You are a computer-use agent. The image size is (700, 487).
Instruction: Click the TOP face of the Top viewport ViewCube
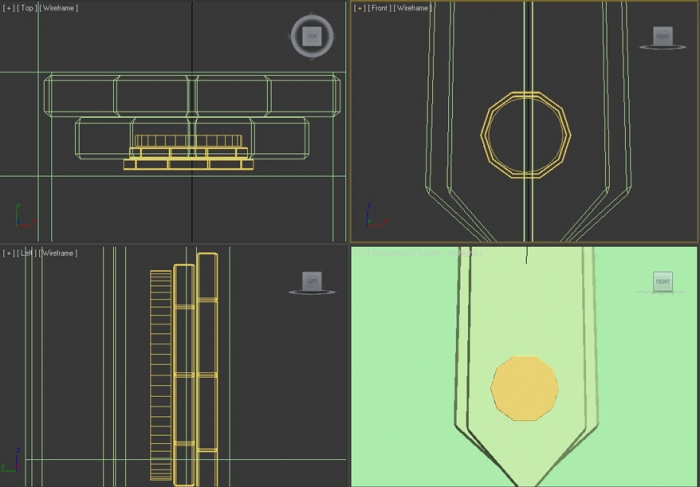[312, 36]
